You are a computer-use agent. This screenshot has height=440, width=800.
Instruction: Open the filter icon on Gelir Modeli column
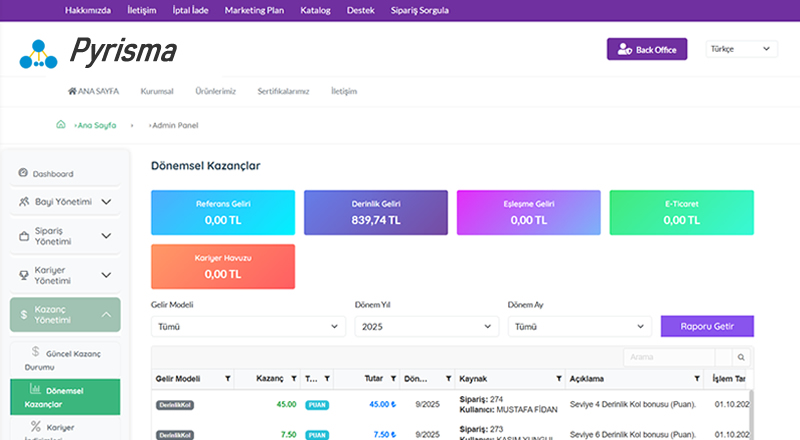pyautogui.click(x=228, y=379)
